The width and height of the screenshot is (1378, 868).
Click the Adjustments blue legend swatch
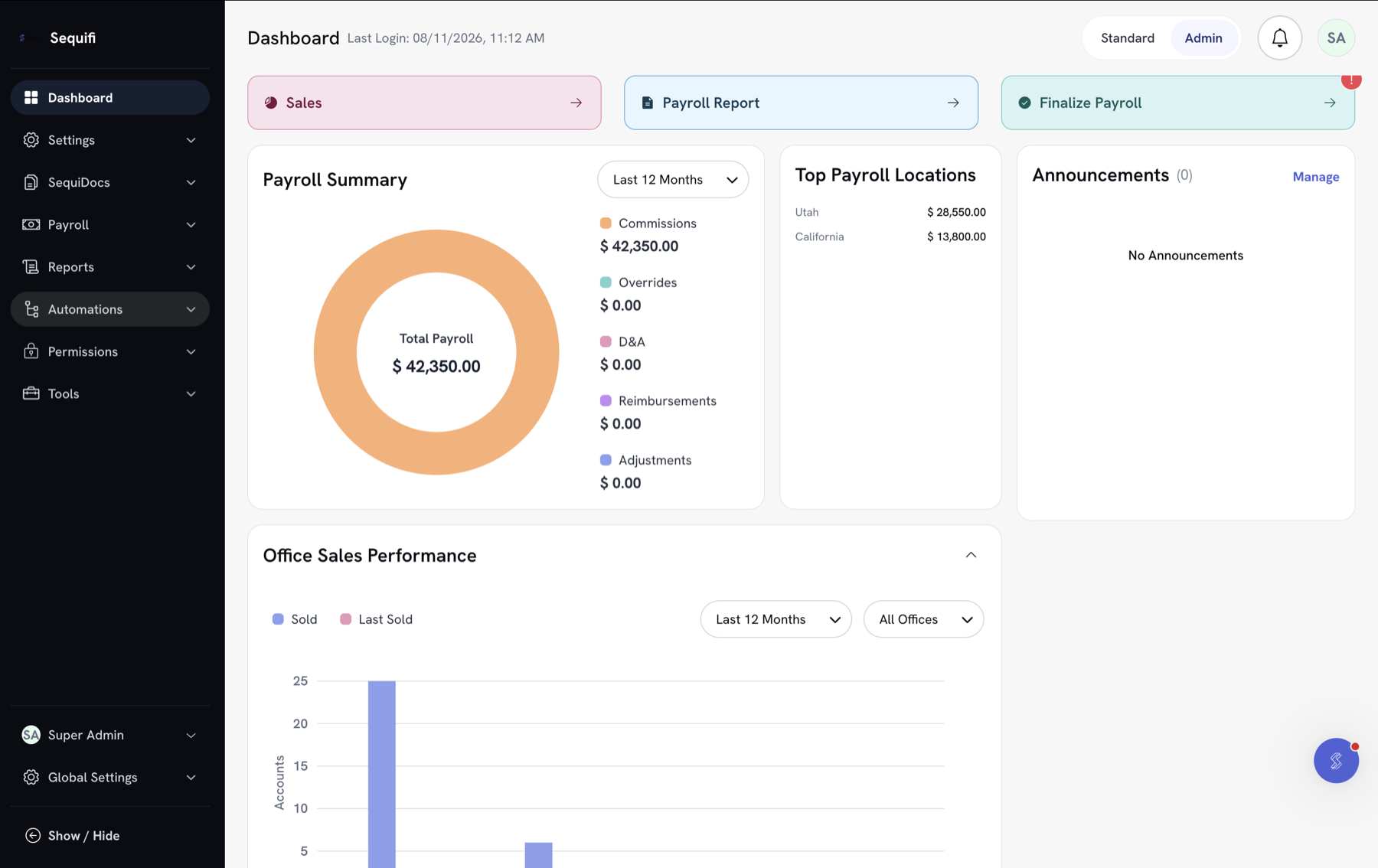[606, 460]
